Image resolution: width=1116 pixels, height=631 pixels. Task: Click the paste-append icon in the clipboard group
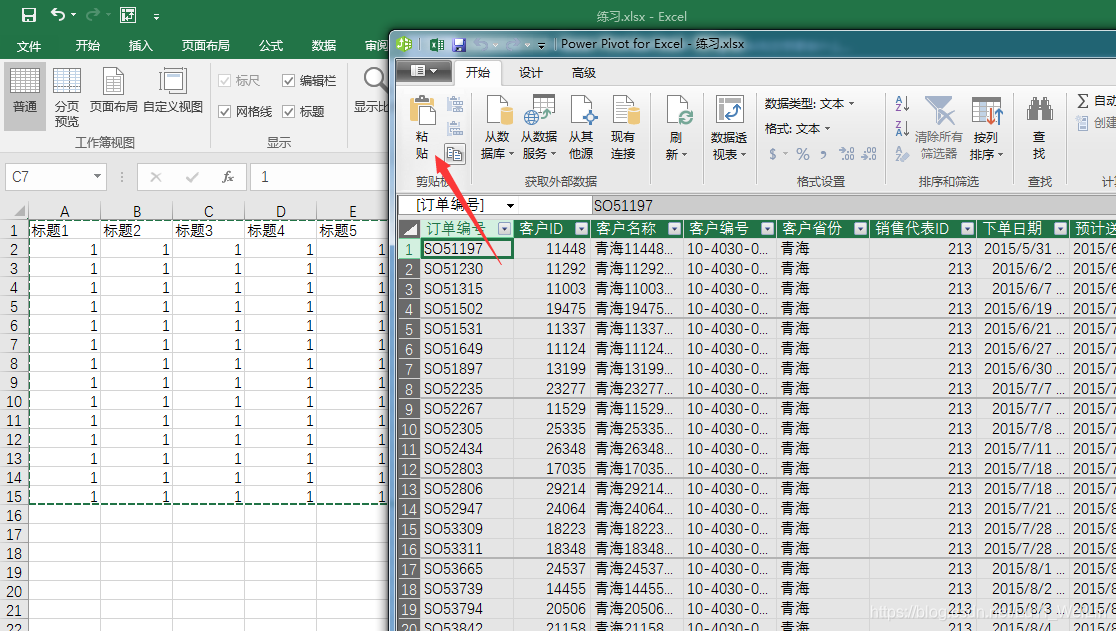pyautogui.click(x=455, y=105)
